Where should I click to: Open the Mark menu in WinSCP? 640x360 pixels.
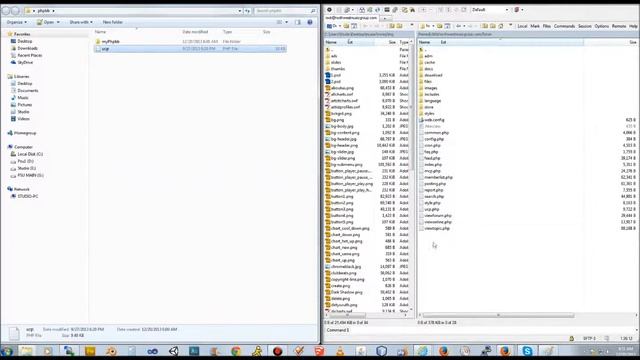click(535, 26)
